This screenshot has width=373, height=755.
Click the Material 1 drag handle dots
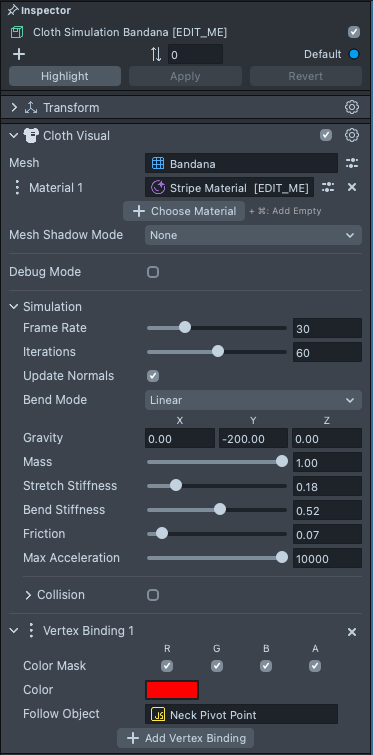(x=17, y=187)
